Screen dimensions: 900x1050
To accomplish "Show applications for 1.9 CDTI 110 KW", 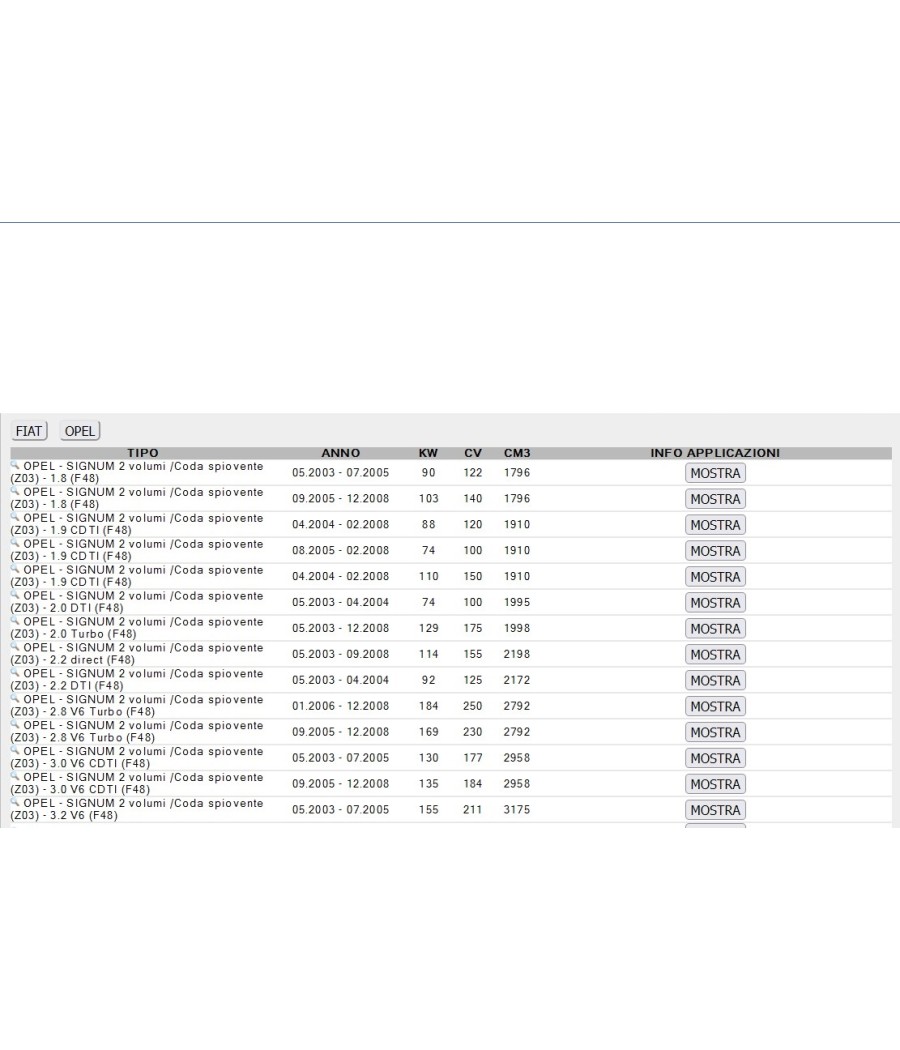I will click(715, 577).
